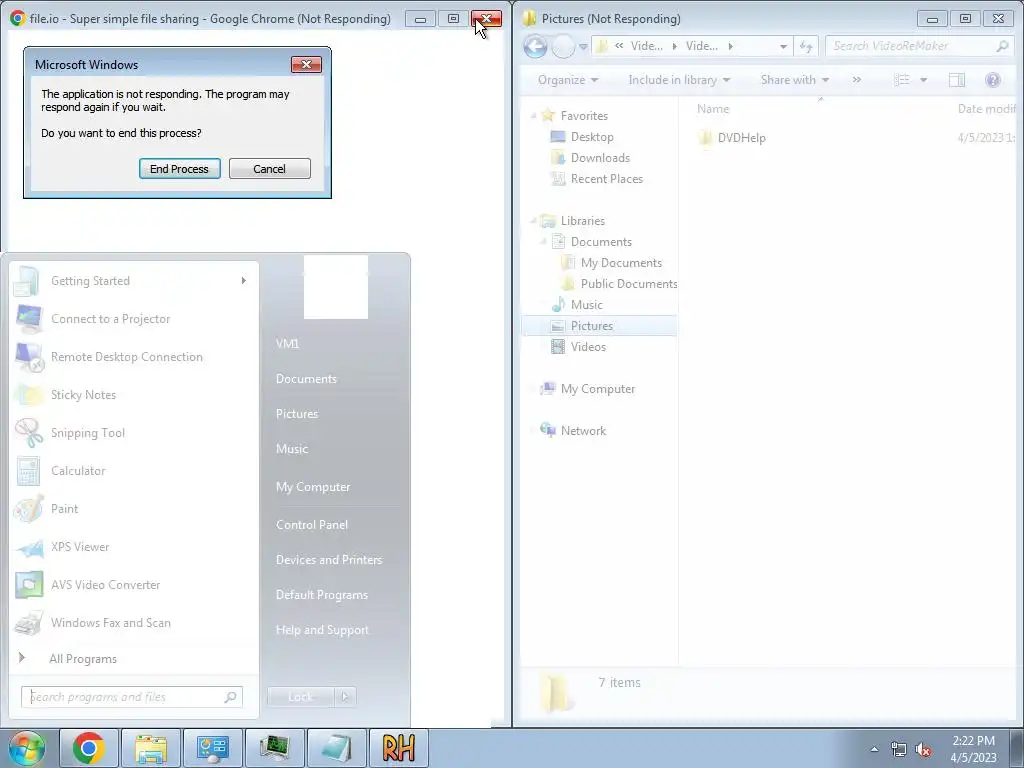Open Documents from Start menu right pane
The image size is (1024, 768).
[306, 379]
